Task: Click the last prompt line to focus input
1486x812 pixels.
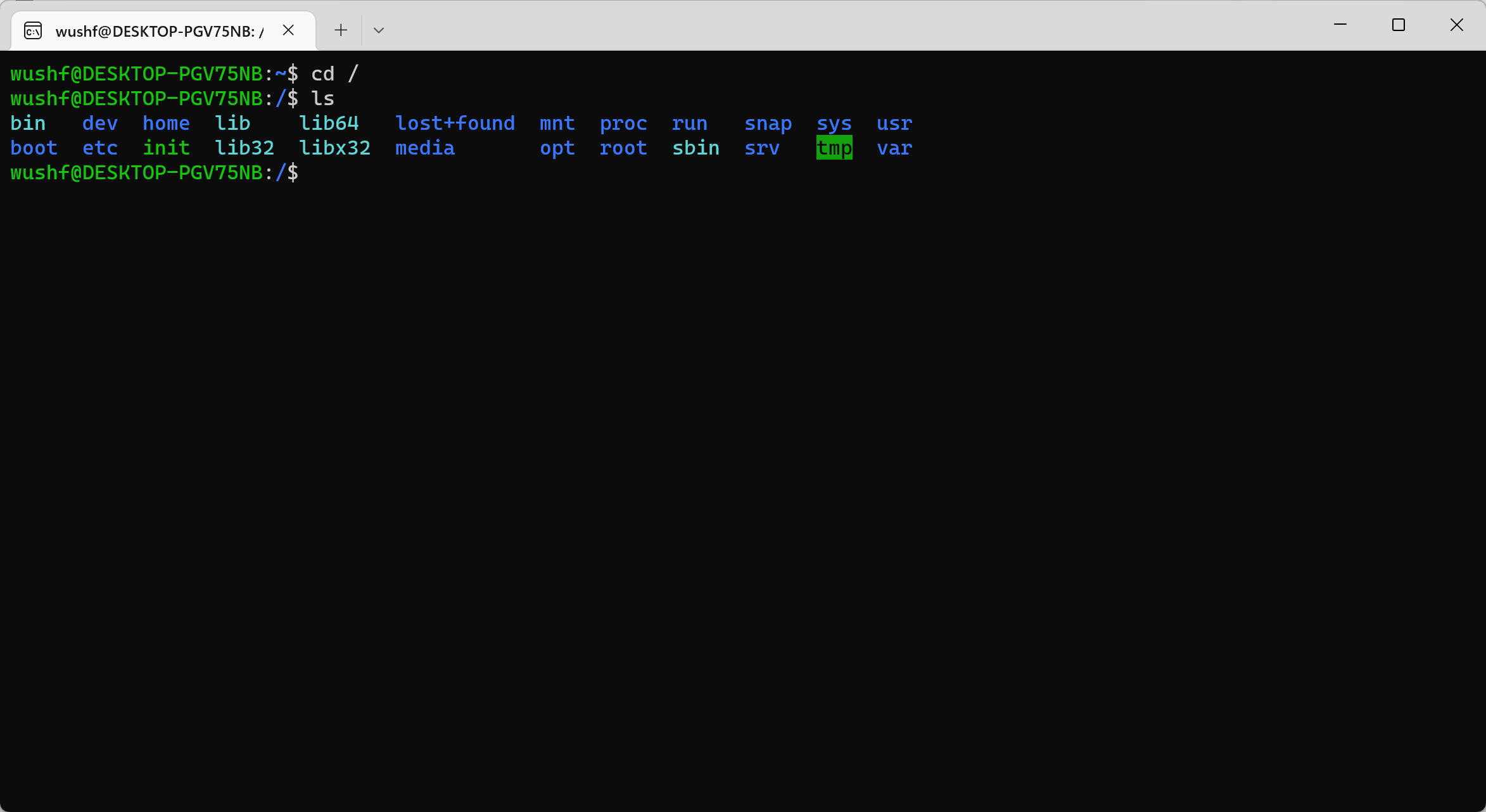Action: (155, 173)
